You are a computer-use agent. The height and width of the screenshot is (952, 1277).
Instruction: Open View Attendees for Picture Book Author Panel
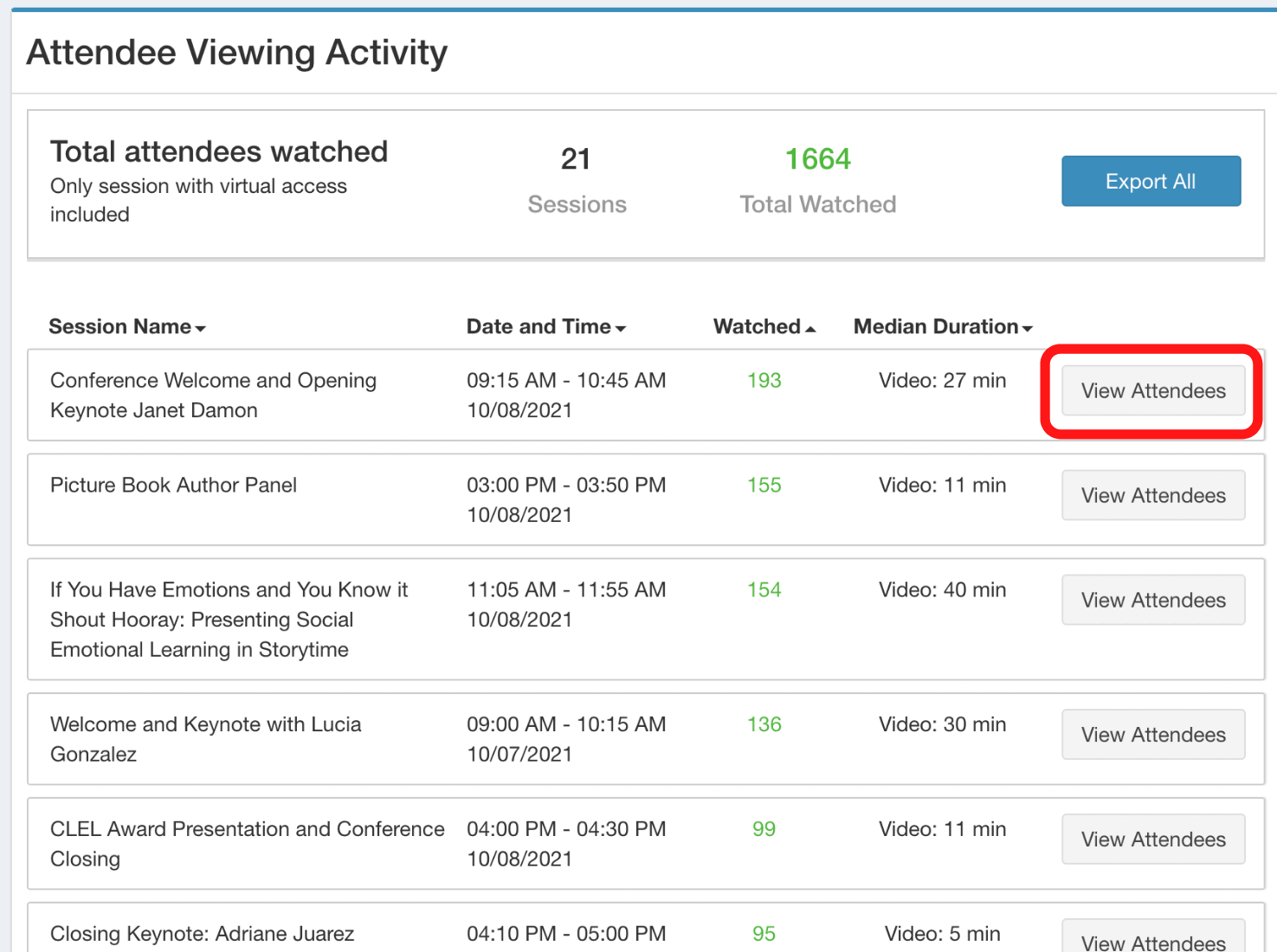click(x=1152, y=495)
